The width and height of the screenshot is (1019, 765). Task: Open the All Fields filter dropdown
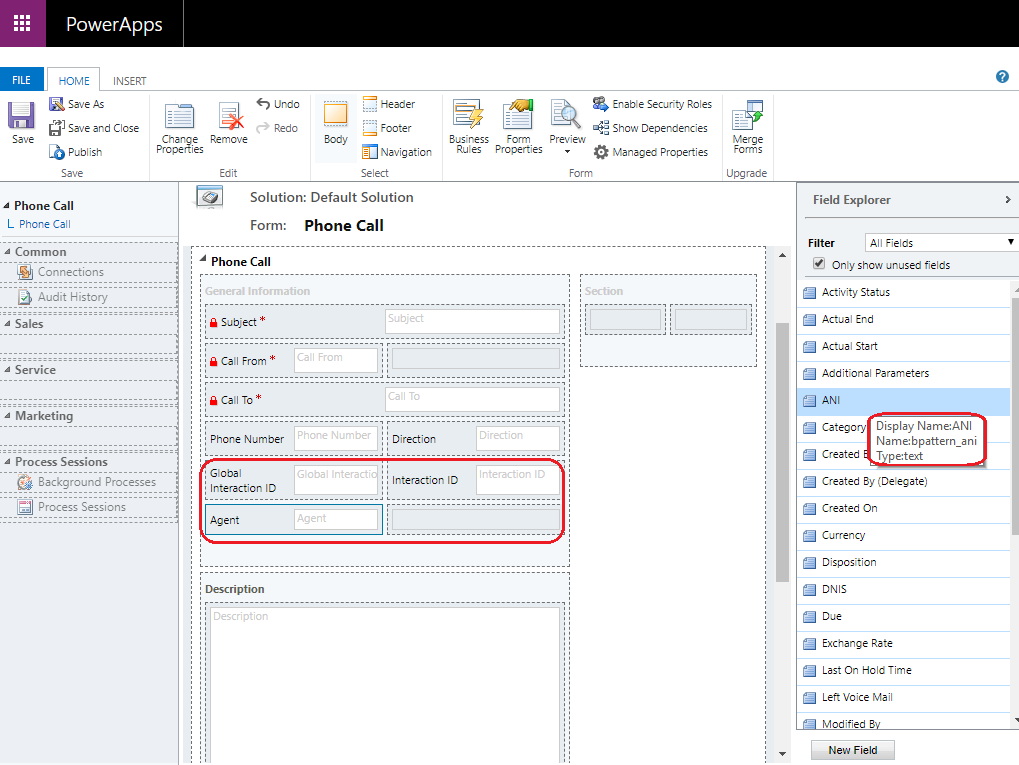click(x=941, y=242)
